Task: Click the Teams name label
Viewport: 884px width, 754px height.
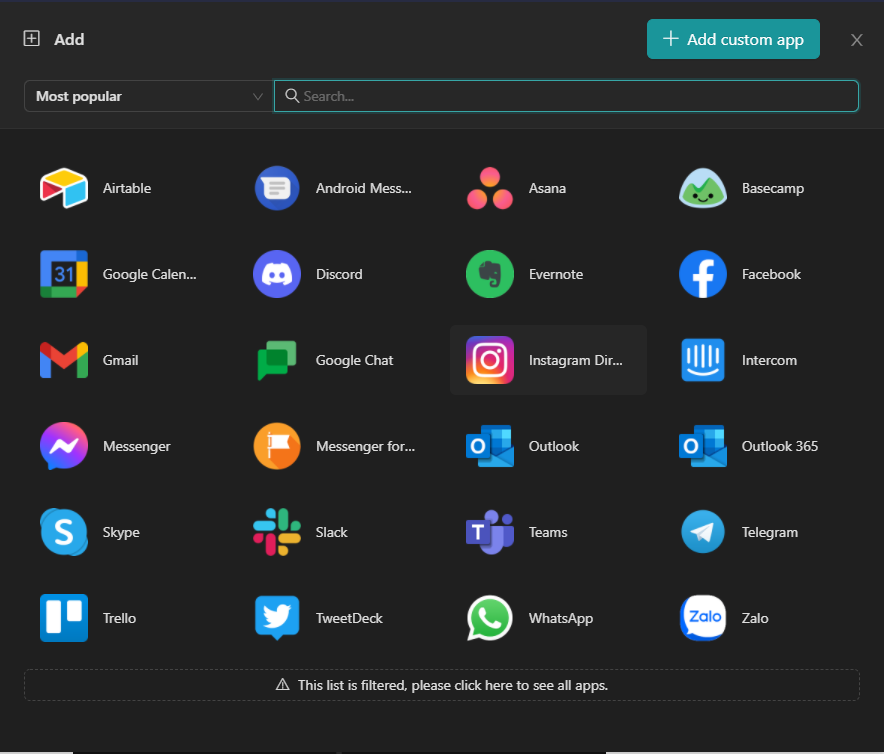Action: (548, 532)
